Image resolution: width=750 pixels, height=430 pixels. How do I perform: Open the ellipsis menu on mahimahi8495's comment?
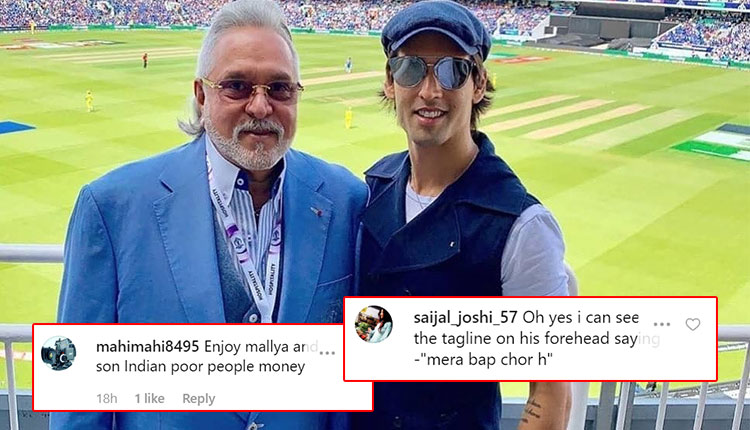click(x=327, y=353)
